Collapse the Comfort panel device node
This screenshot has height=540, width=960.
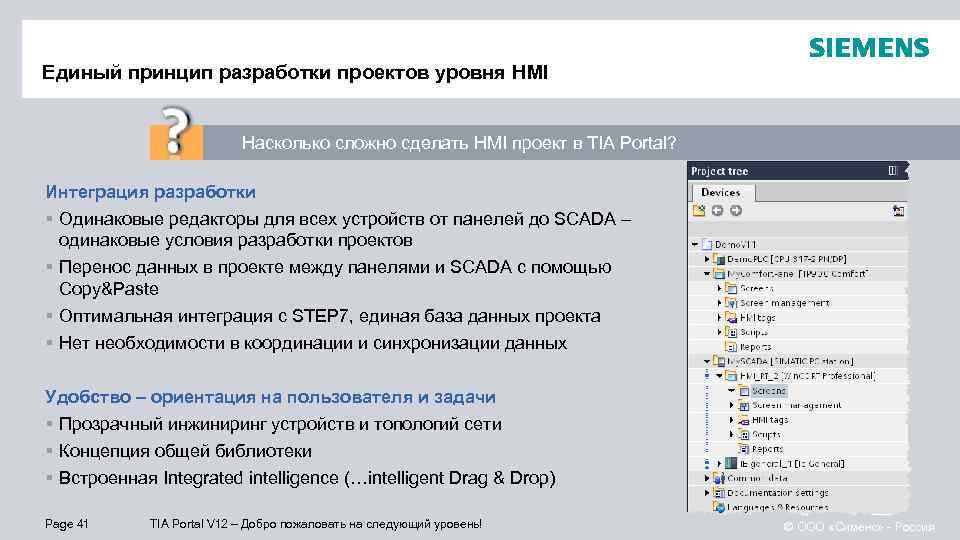click(x=707, y=274)
